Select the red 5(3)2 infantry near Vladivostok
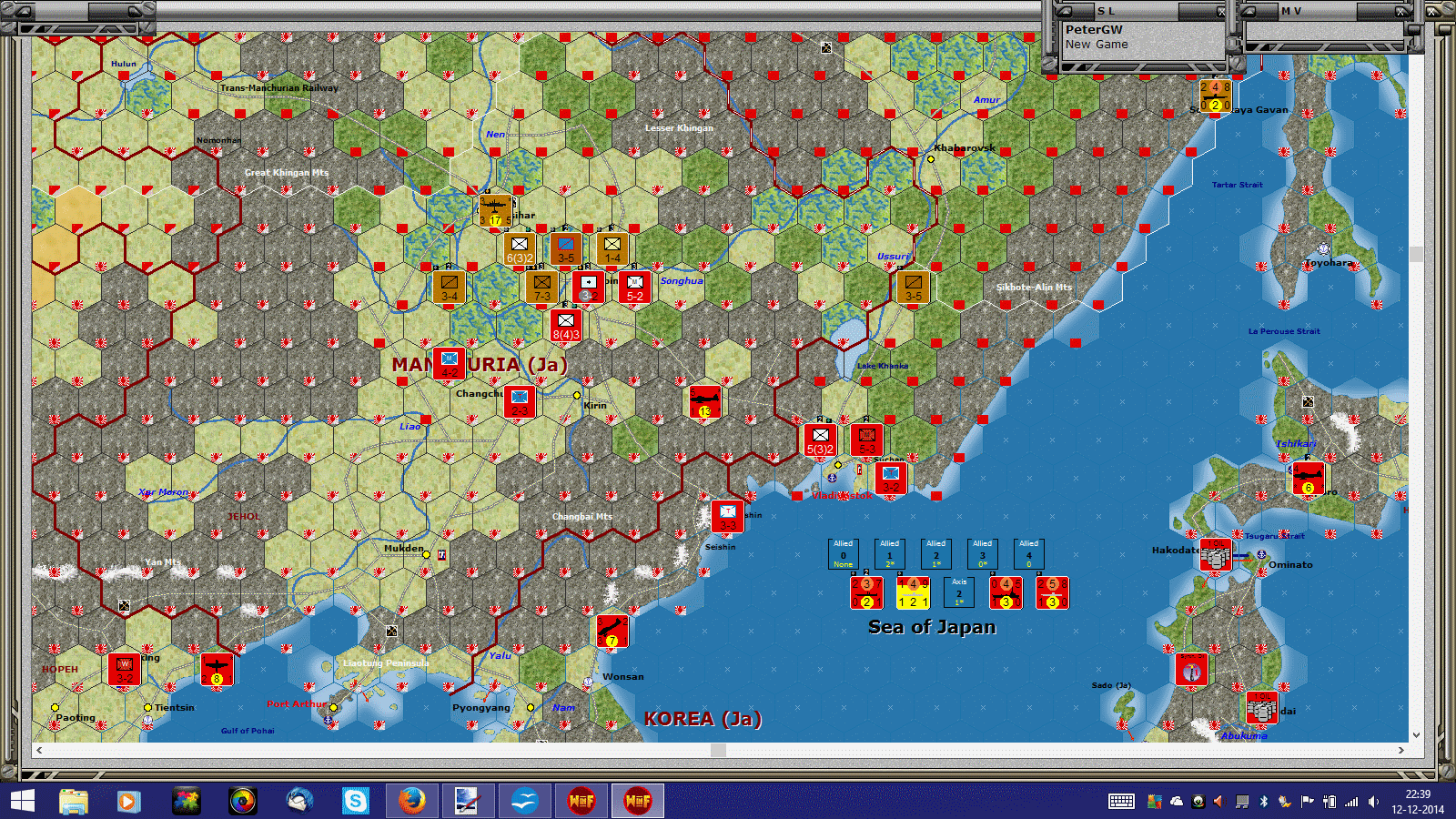The height and width of the screenshot is (819, 1456). click(821, 440)
